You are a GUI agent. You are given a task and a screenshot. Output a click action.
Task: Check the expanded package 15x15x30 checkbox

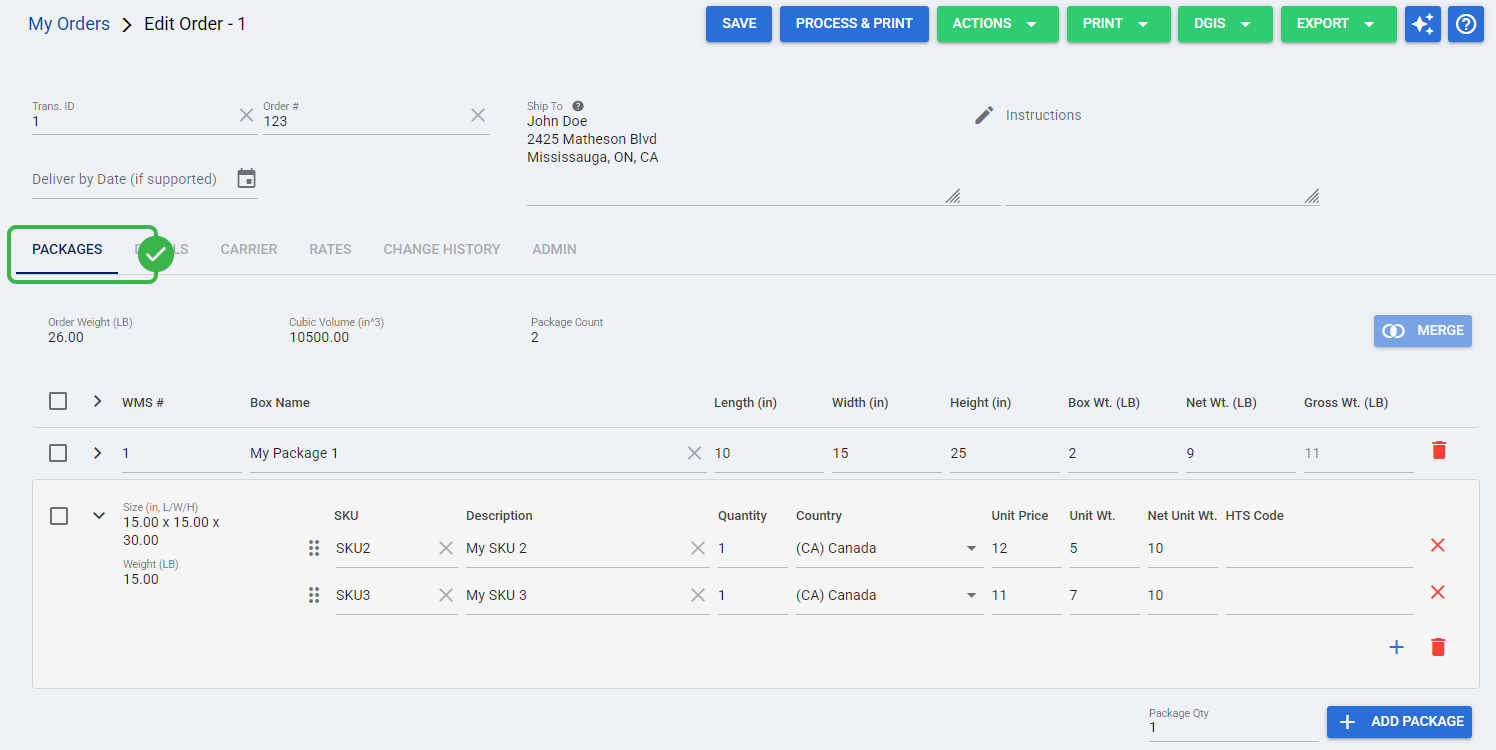59,516
